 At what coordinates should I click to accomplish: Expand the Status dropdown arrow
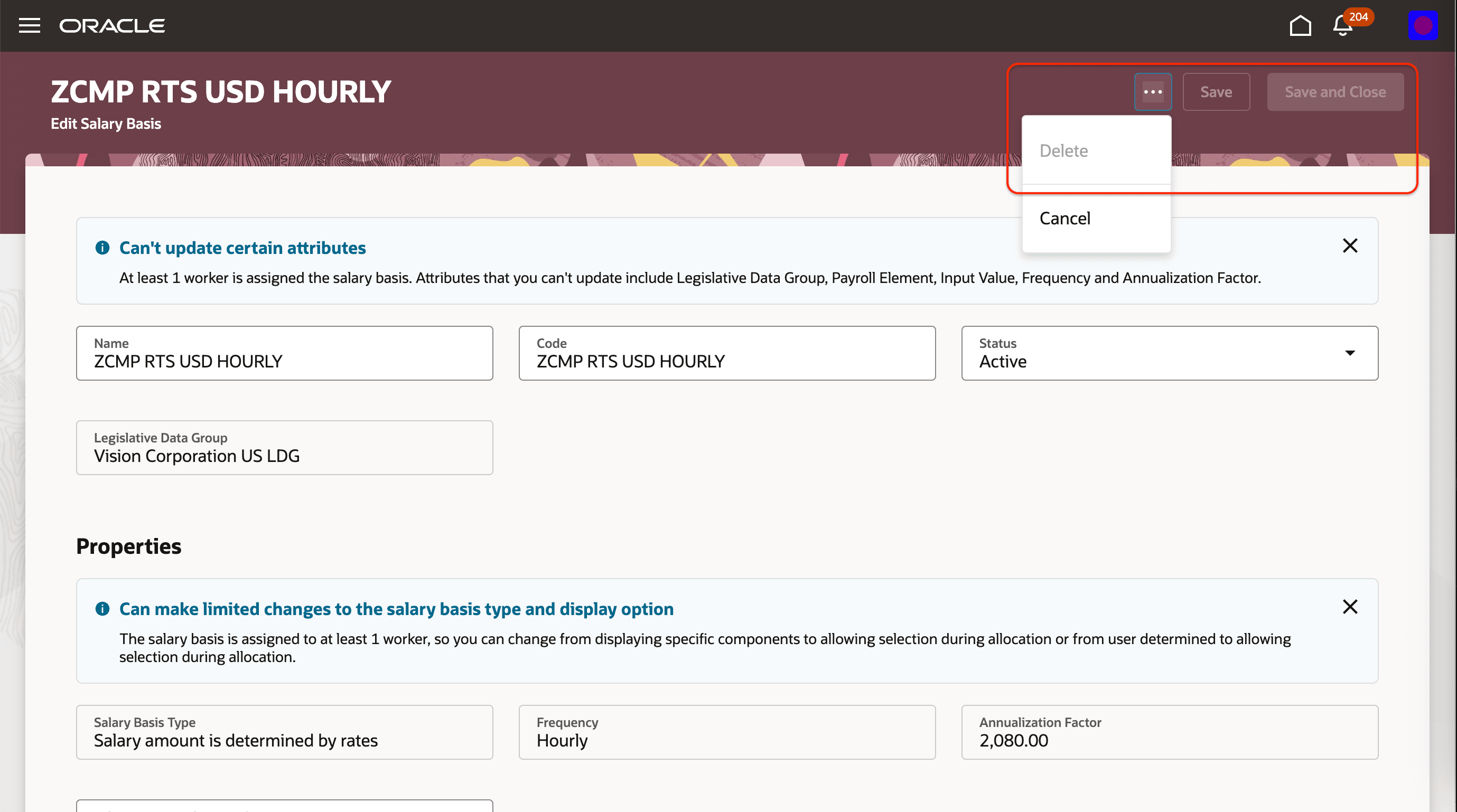[x=1350, y=353]
